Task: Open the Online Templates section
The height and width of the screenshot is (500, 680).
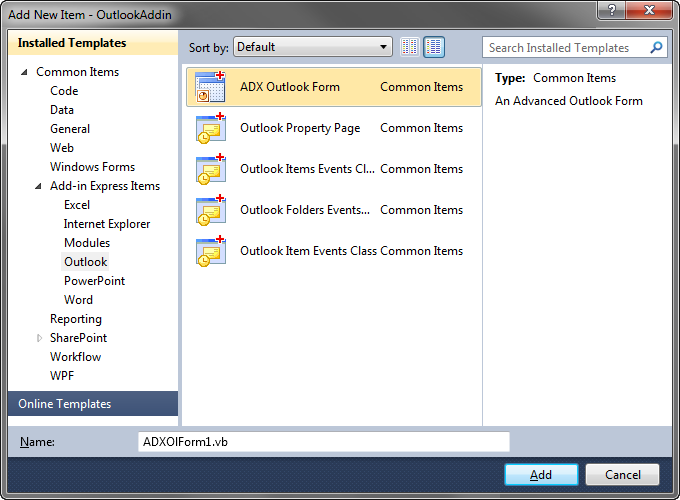Action: click(x=93, y=404)
